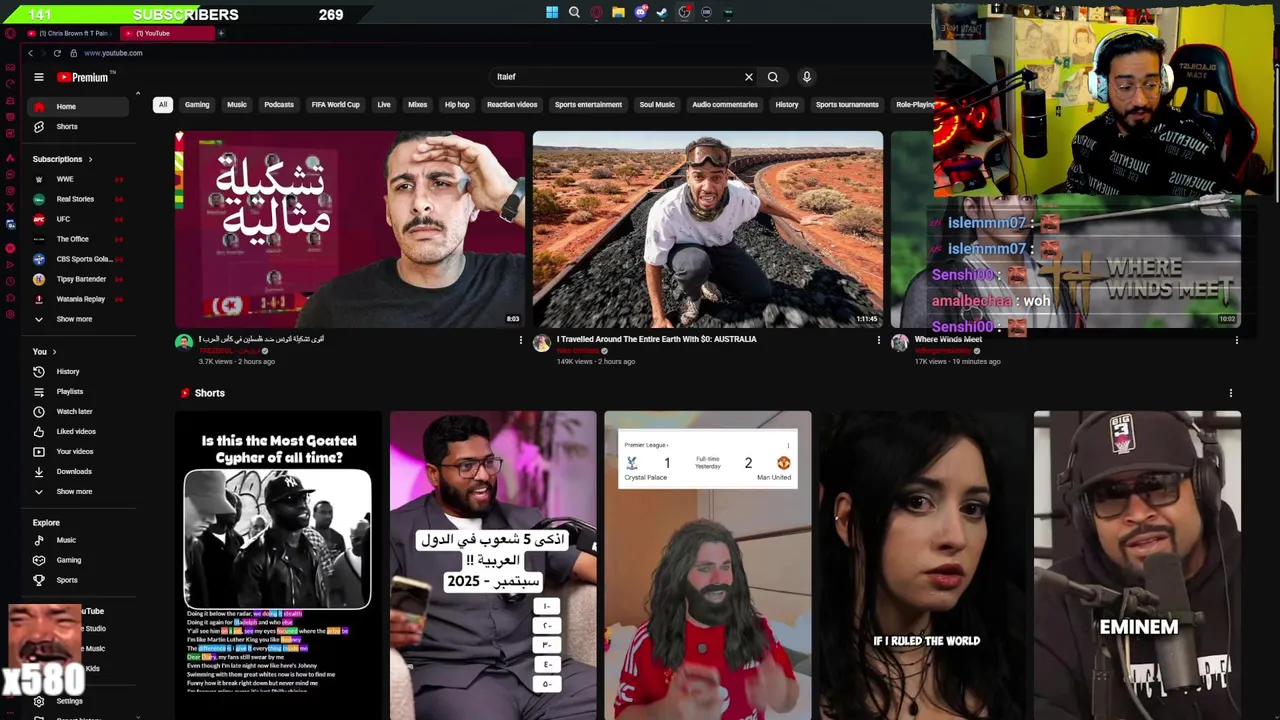Open options for the Arabic football video
Viewport: 1280px width, 720px height.
click(x=520, y=340)
